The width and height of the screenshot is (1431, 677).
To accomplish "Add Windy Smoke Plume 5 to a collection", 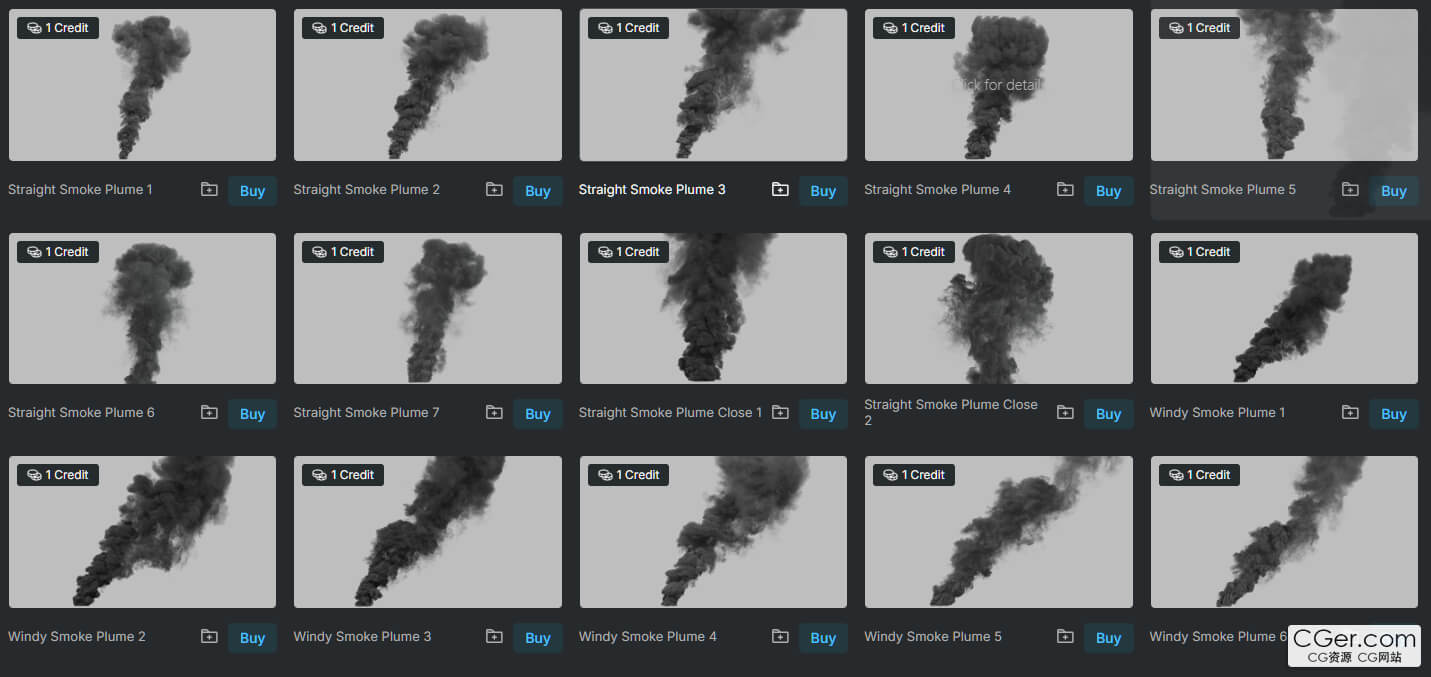I will (1065, 636).
